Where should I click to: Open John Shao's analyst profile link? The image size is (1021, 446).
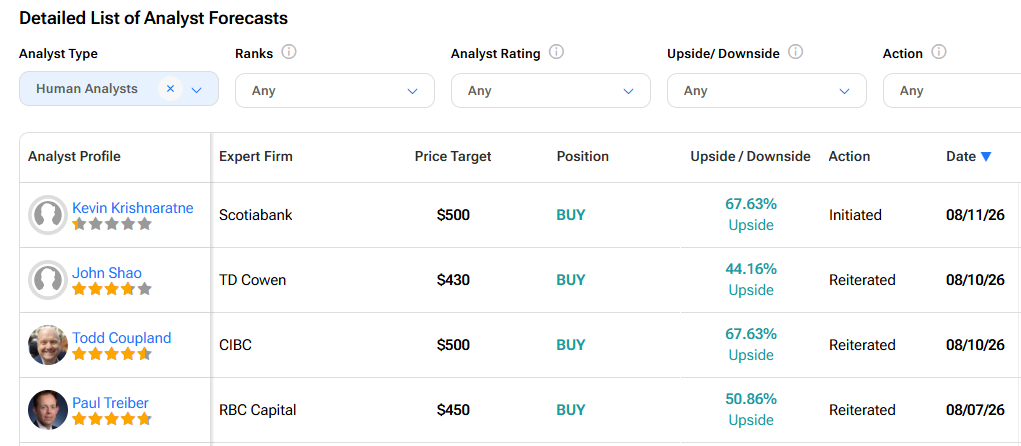point(107,273)
